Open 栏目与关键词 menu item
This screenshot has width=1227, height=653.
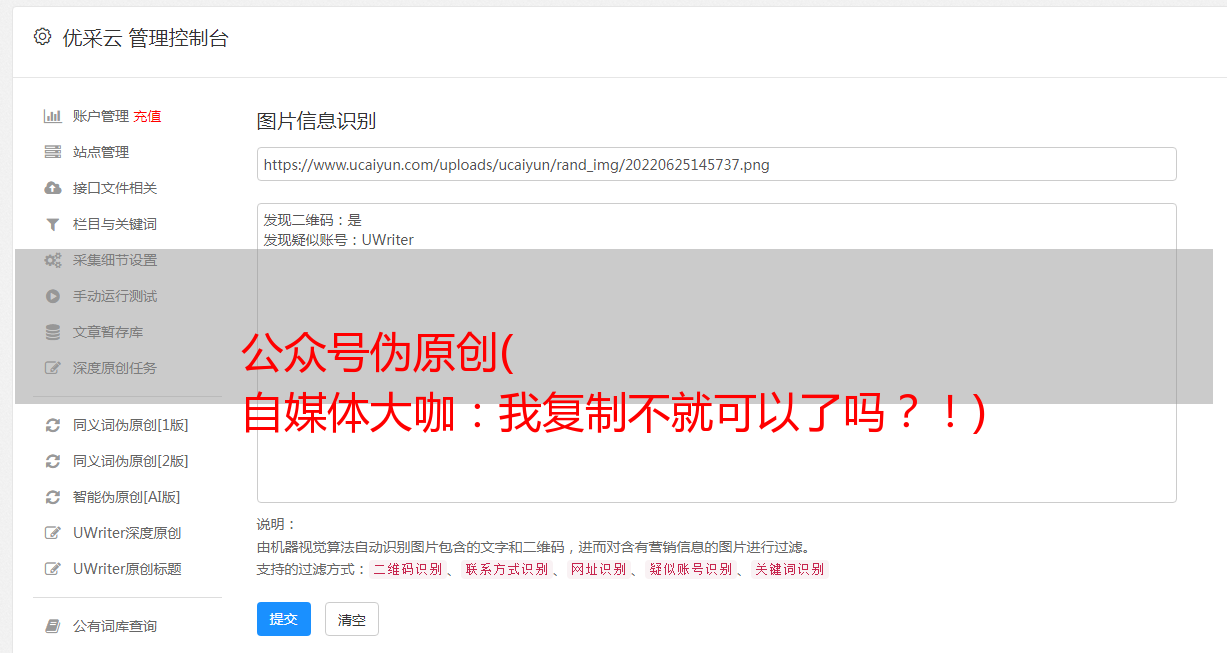[x=115, y=224]
